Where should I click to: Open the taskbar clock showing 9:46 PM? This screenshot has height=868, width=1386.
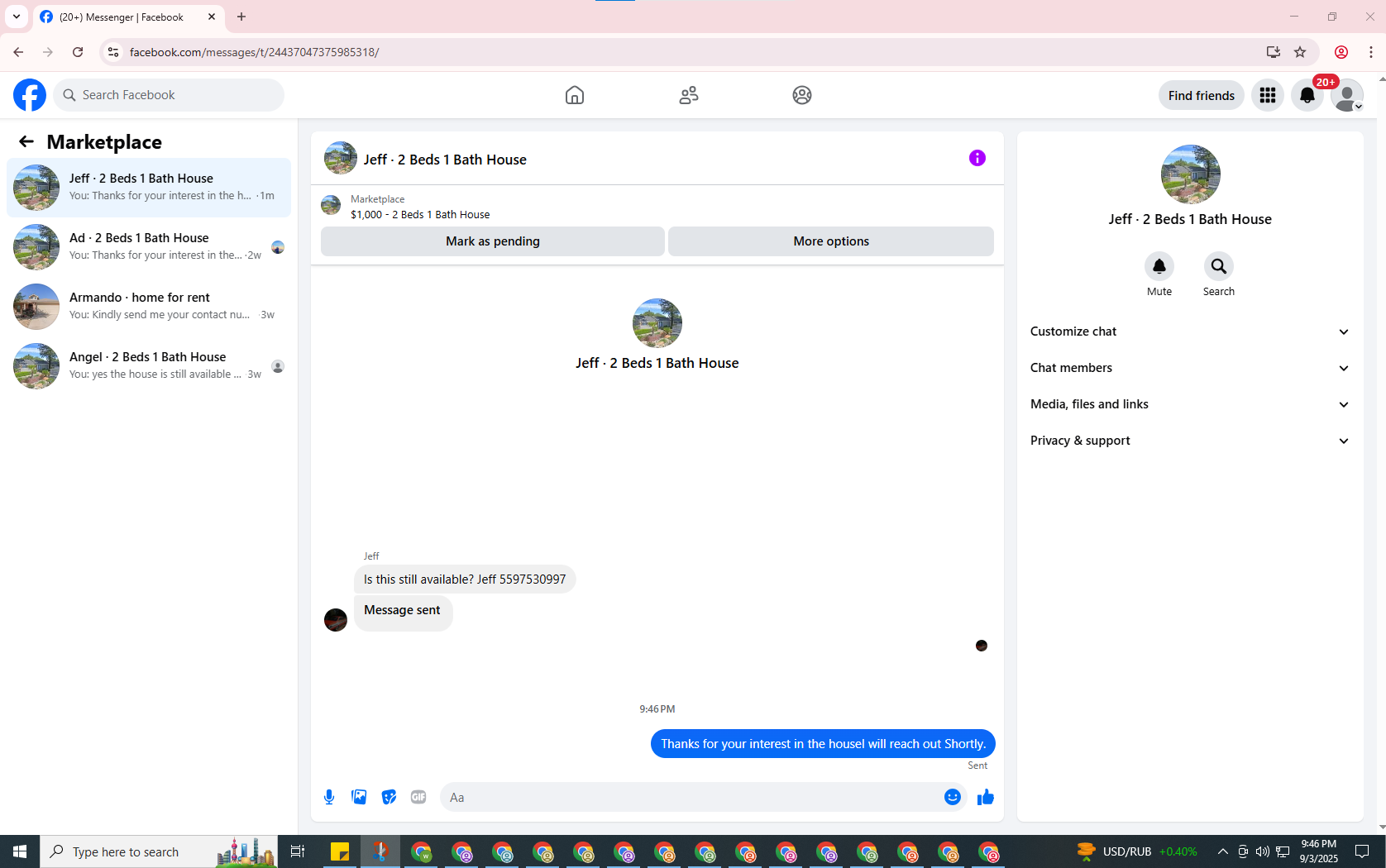point(1319,851)
